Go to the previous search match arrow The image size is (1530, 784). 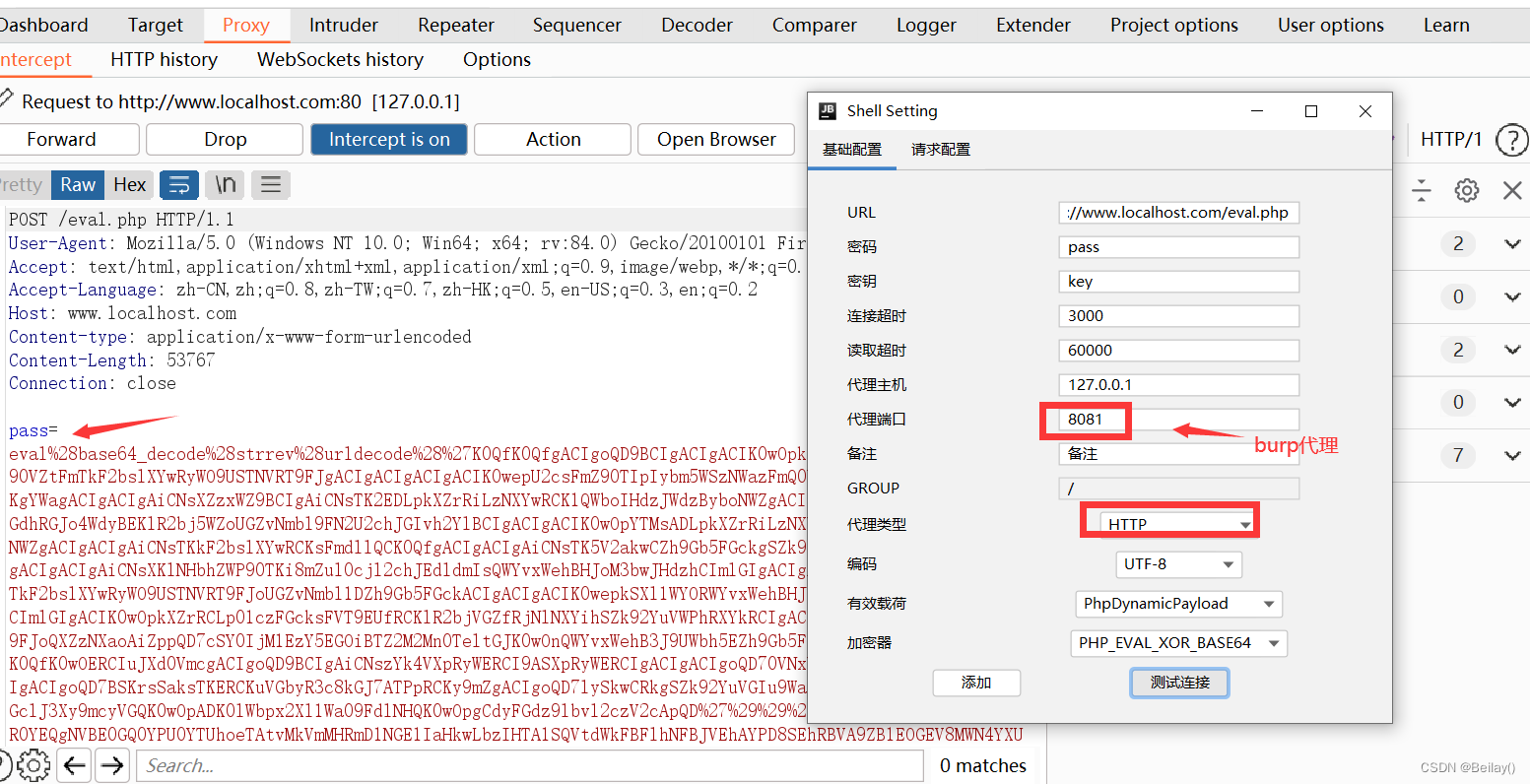[74, 764]
